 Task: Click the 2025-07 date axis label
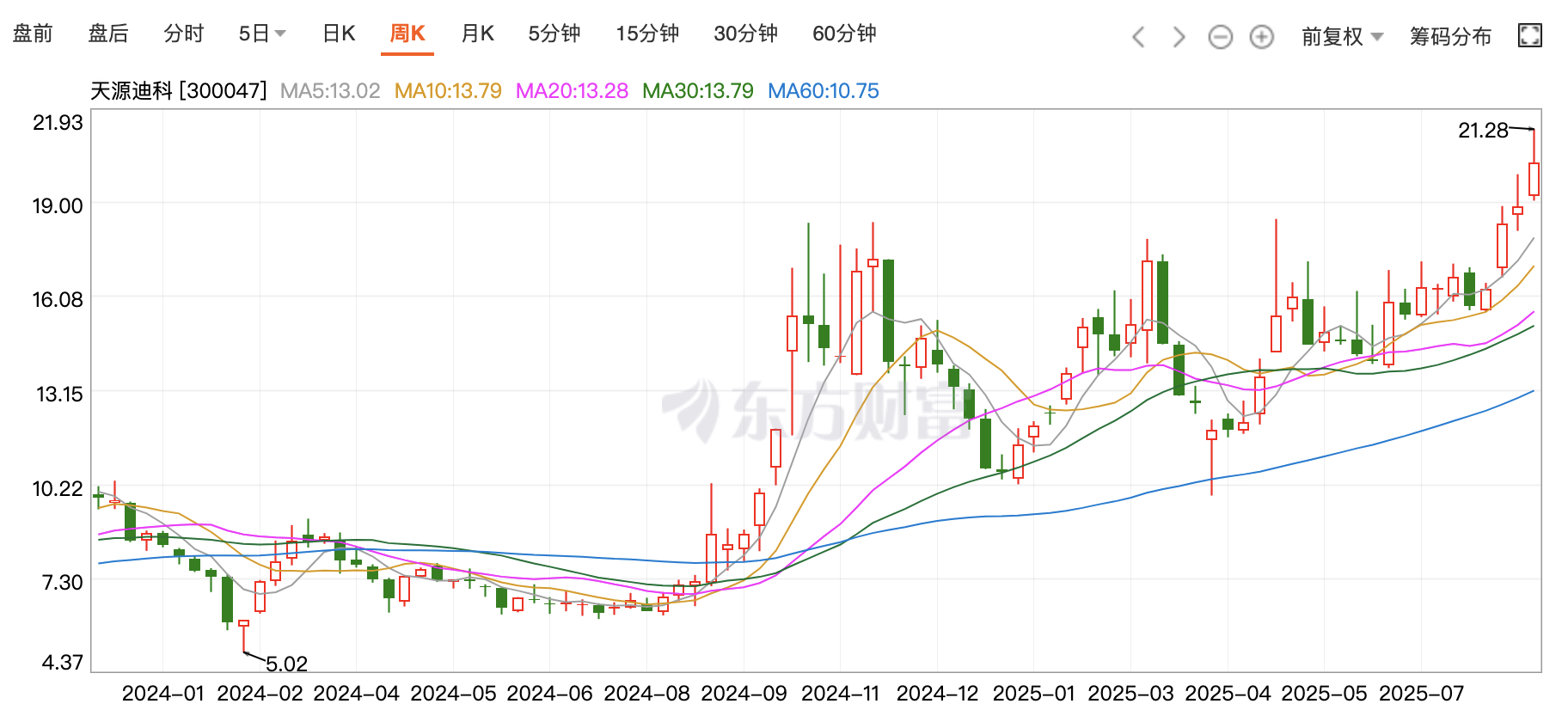[x=1421, y=693]
